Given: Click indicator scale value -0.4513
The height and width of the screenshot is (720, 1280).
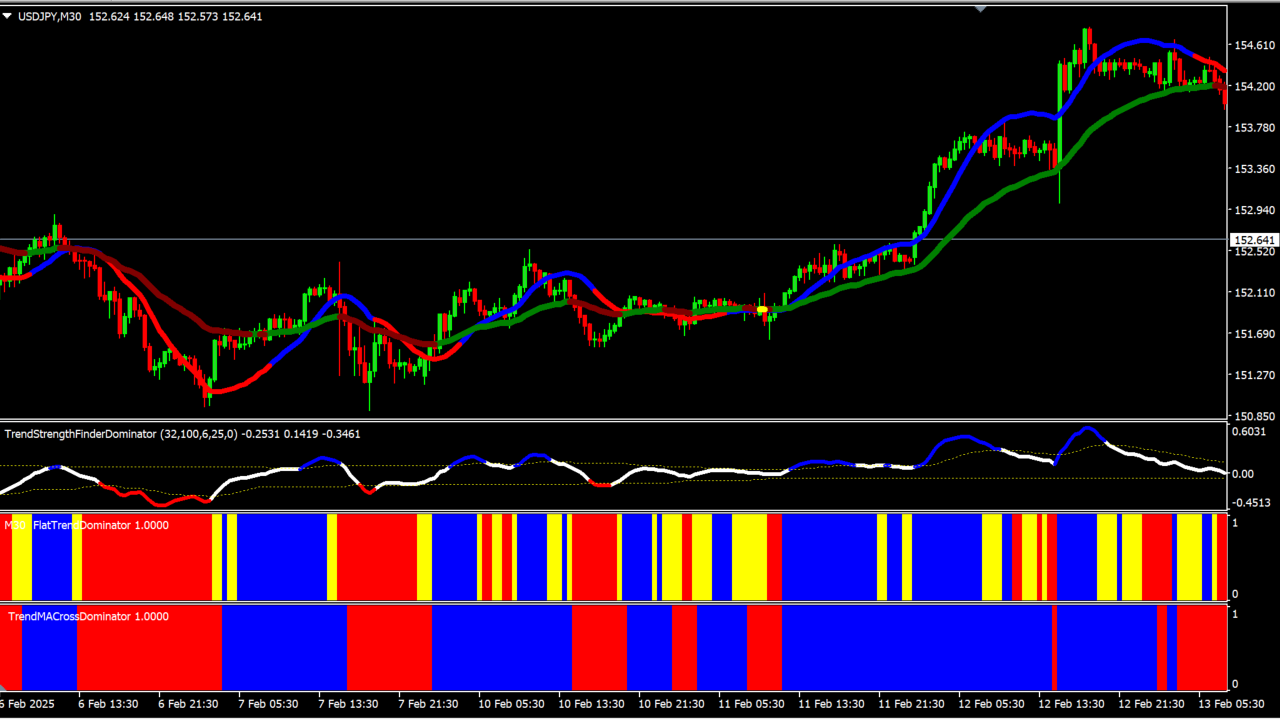Looking at the screenshot, I should point(1252,504).
